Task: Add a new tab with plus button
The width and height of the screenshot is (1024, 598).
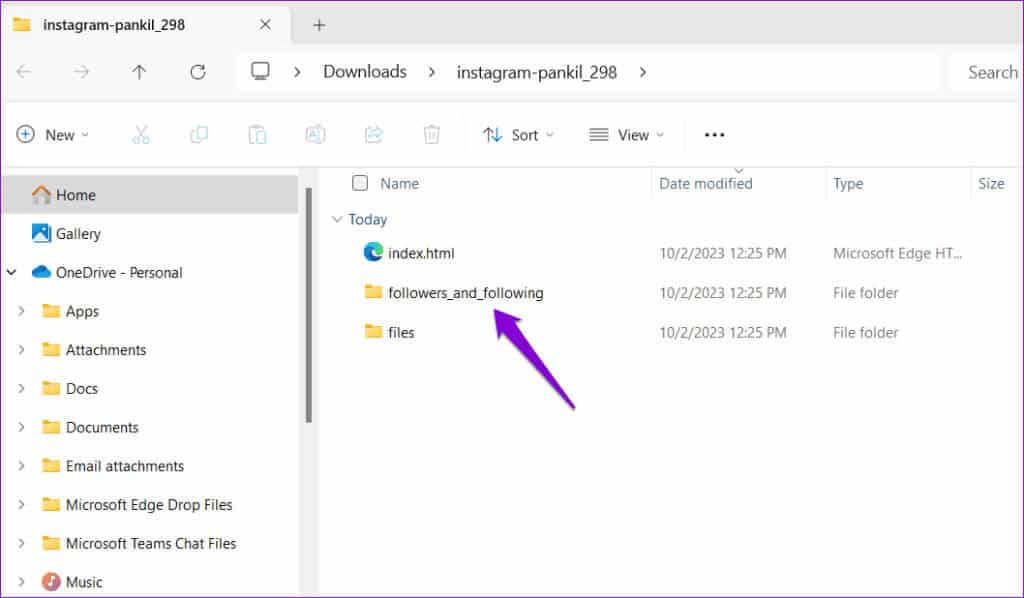Action: (319, 25)
